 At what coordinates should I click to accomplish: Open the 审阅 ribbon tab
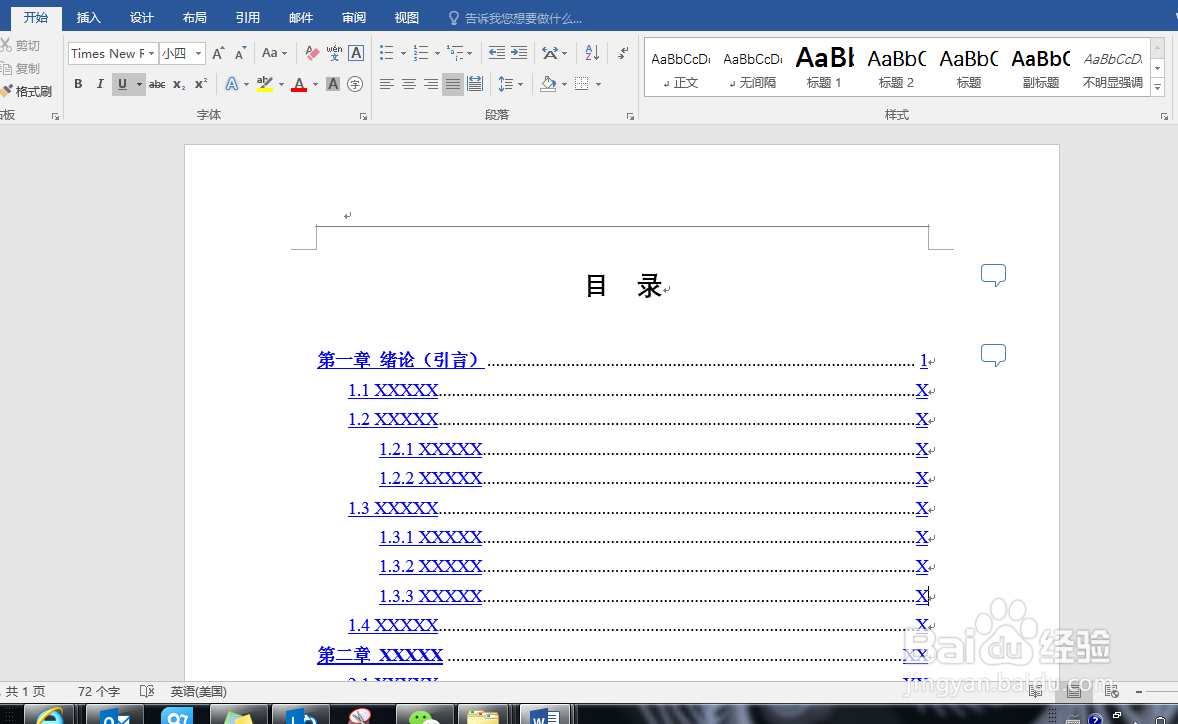point(353,17)
